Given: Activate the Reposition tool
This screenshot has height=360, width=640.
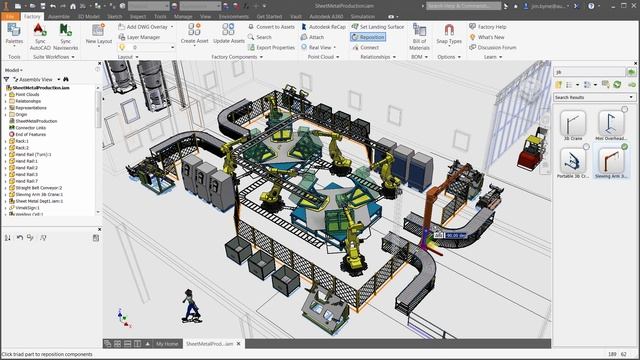Looking at the screenshot, I should point(368,37).
